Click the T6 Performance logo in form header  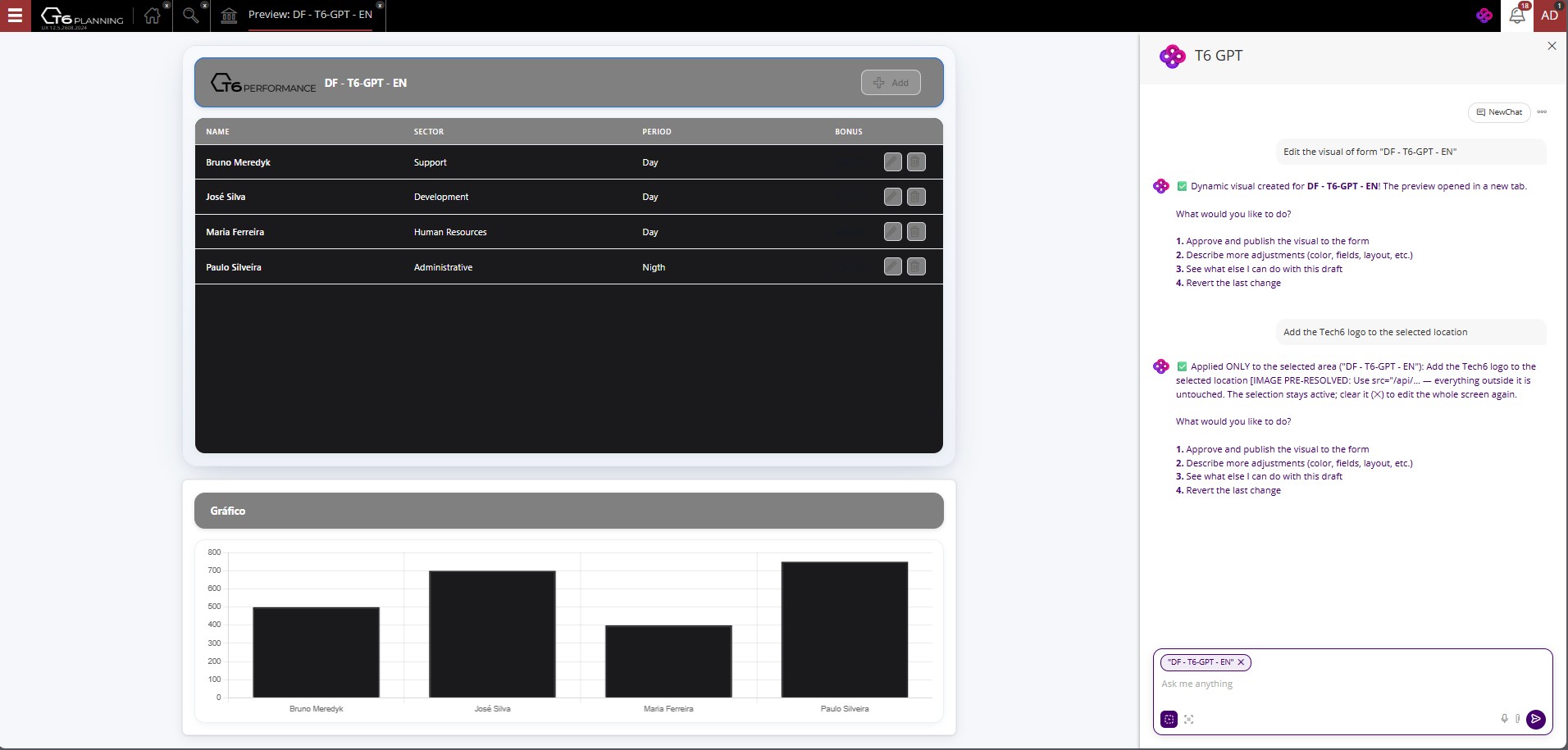pos(263,83)
